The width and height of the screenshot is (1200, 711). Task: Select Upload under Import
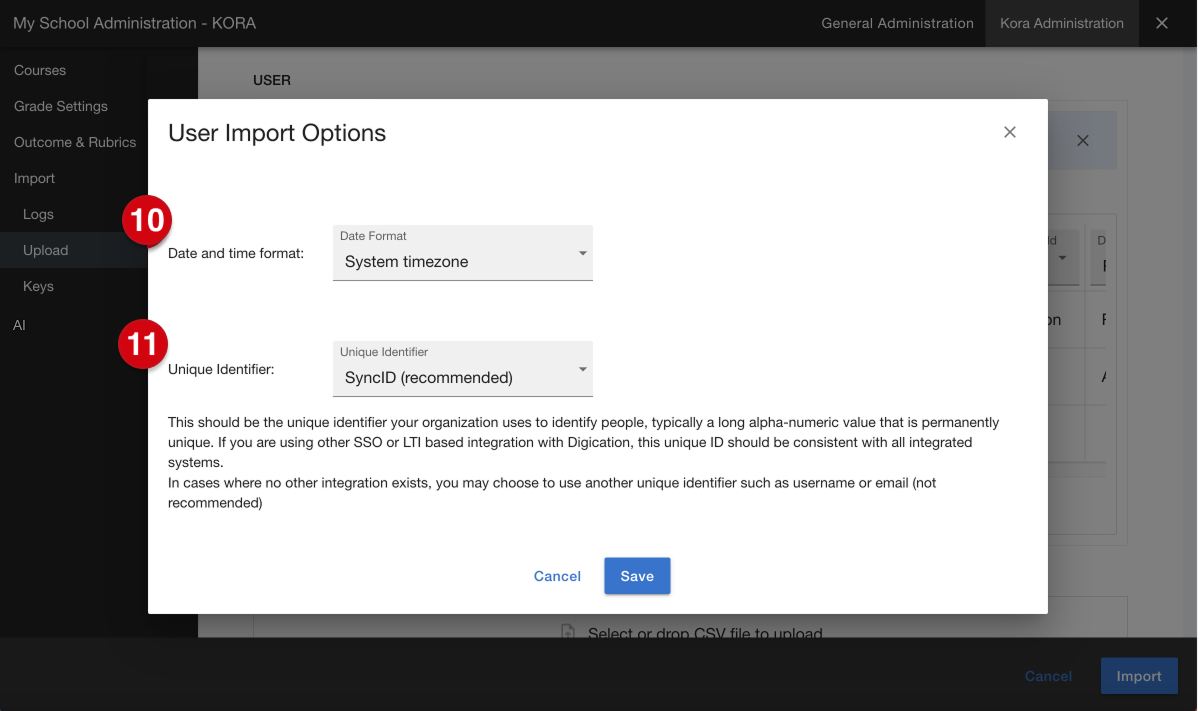[x=46, y=250]
